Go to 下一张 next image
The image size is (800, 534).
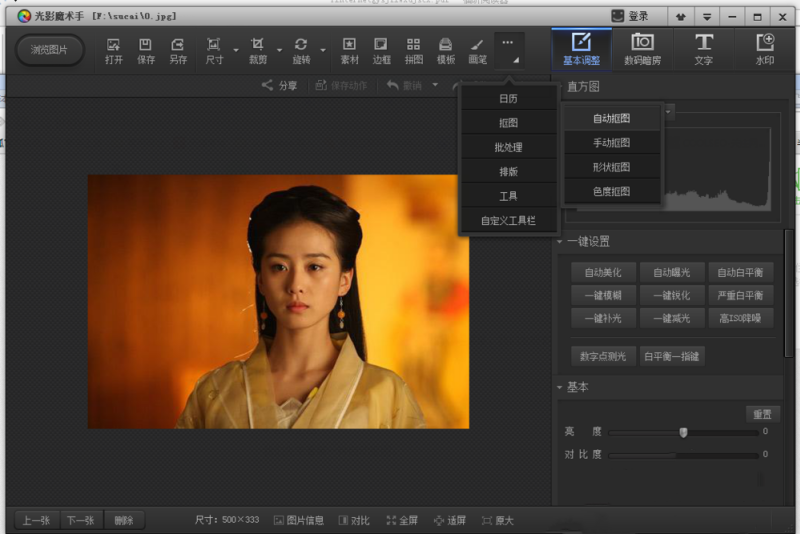click(x=81, y=520)
